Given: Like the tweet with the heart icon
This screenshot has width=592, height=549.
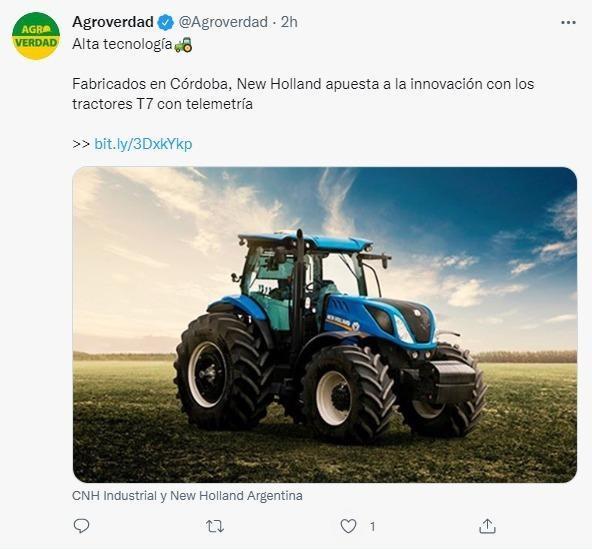Looking at the screenshot, I should (348, 526).
